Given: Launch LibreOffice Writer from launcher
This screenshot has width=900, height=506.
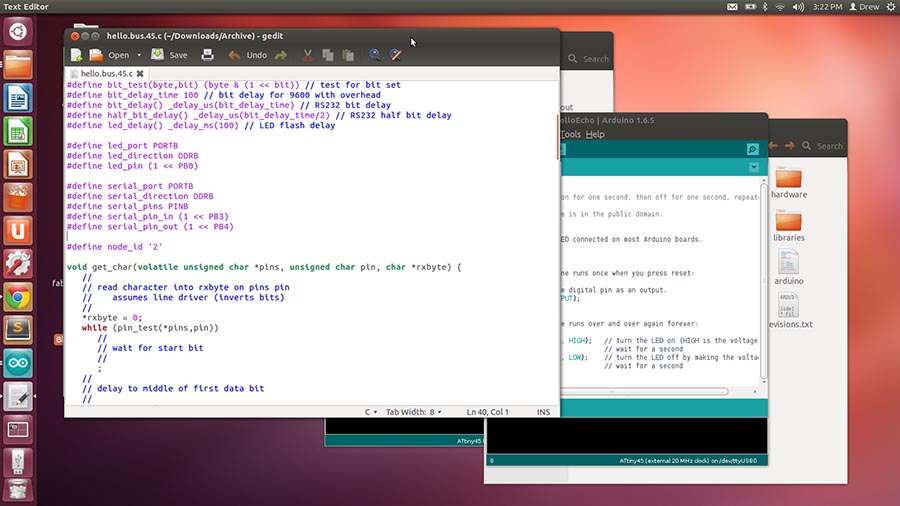Looking at the screenshot, I should click(18, 98).
